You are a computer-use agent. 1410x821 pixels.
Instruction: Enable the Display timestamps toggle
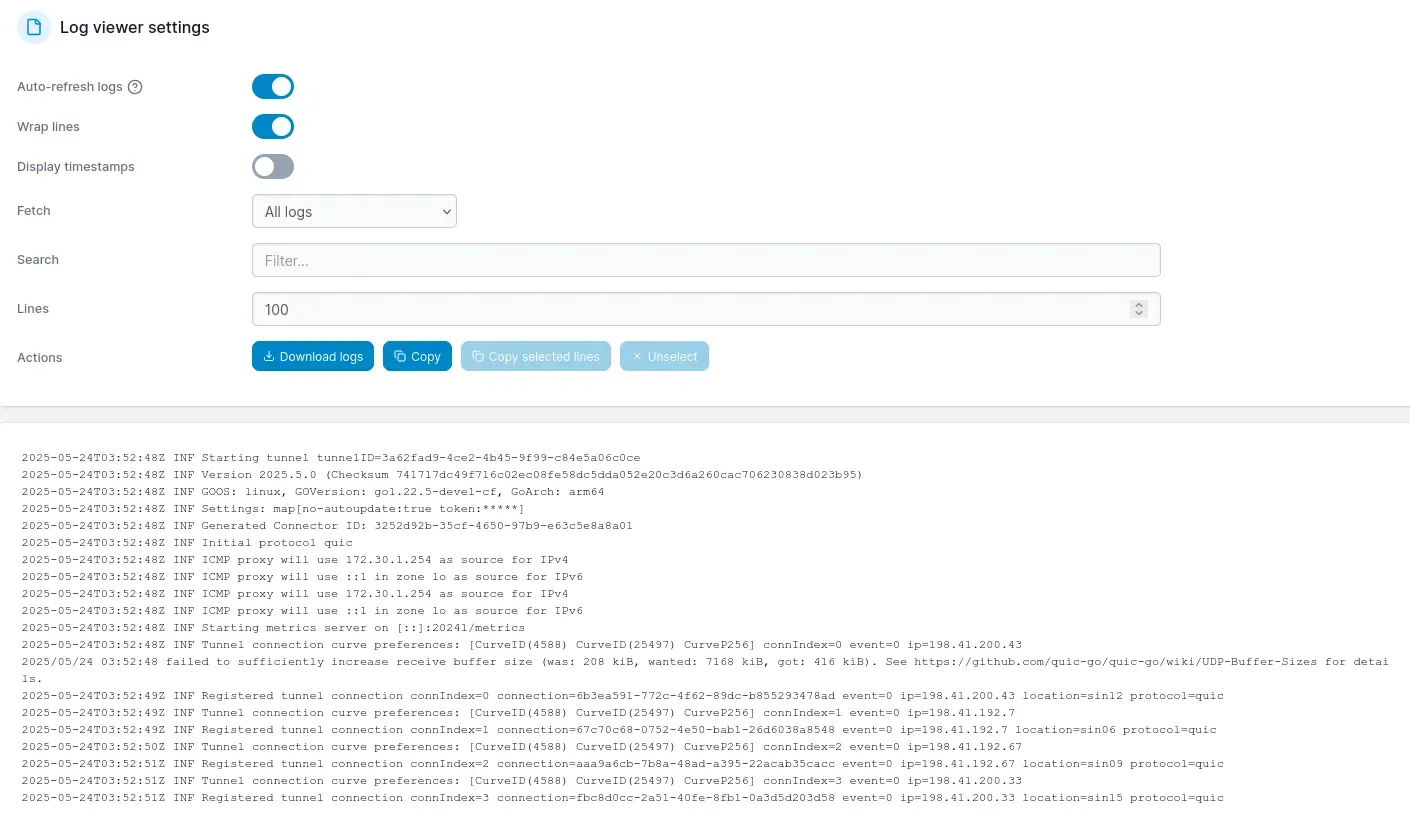(273, 167)
